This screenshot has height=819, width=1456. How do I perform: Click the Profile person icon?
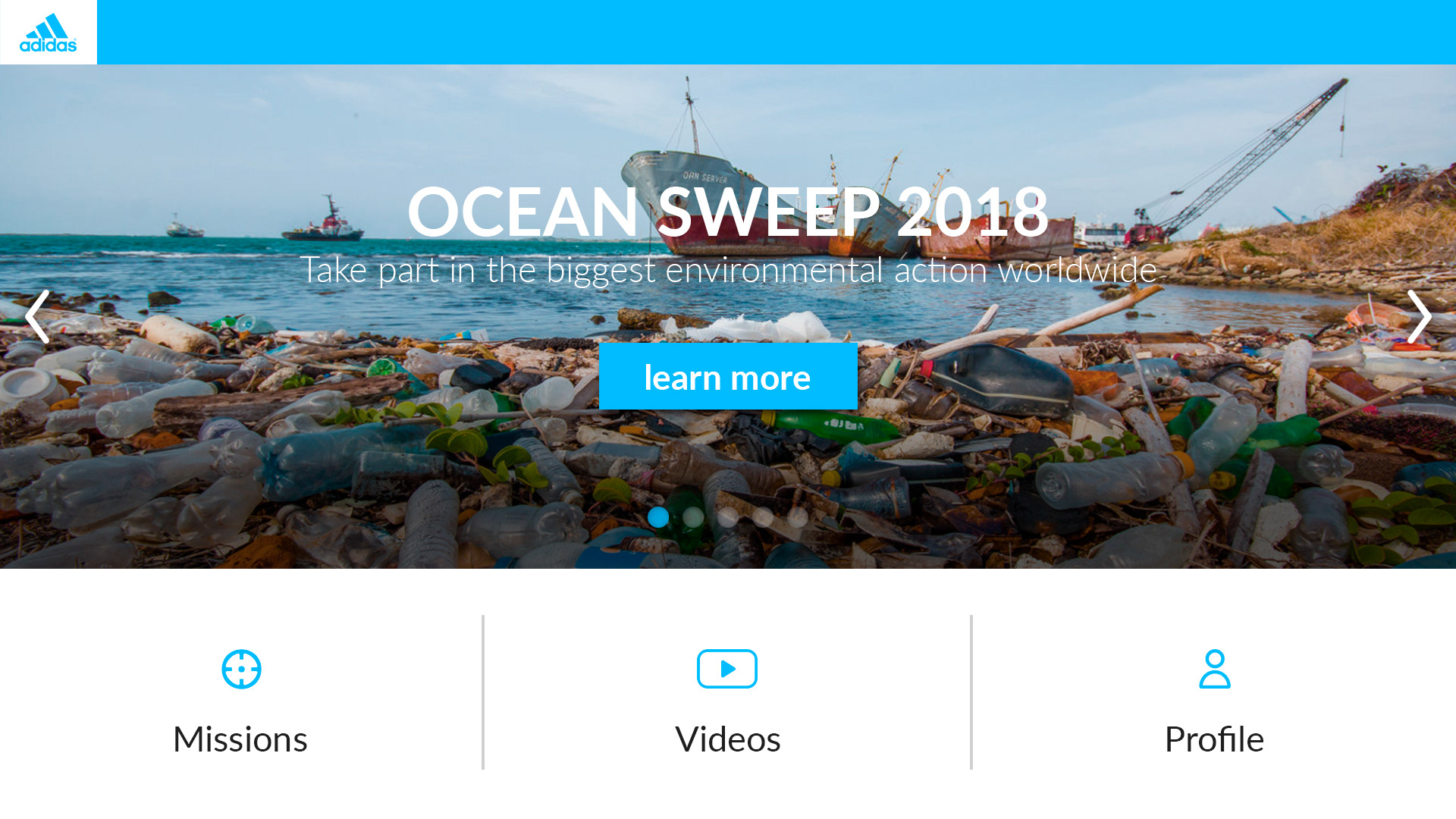pos(1215,669)
